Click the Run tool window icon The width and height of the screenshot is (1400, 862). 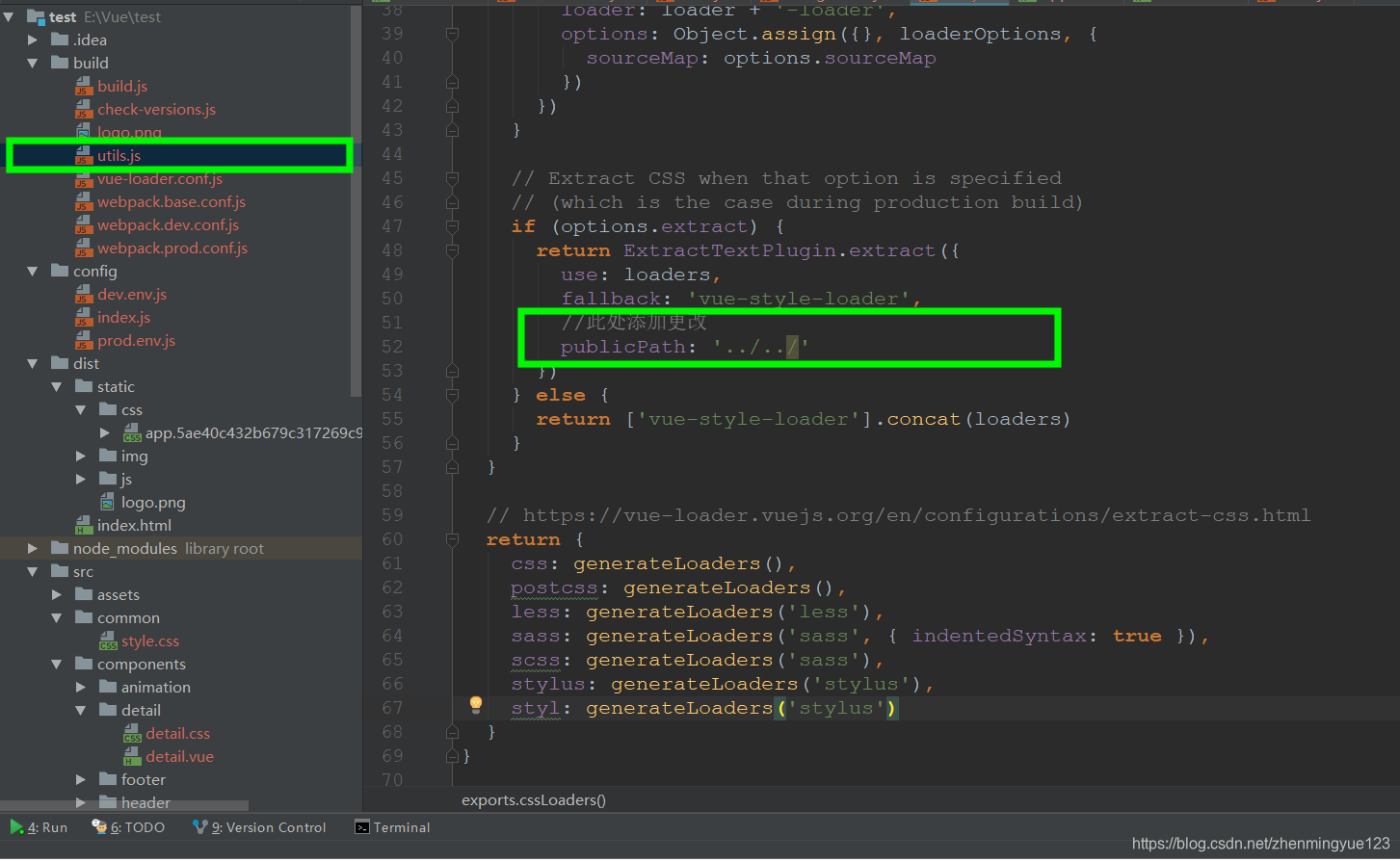pos(16,827)
